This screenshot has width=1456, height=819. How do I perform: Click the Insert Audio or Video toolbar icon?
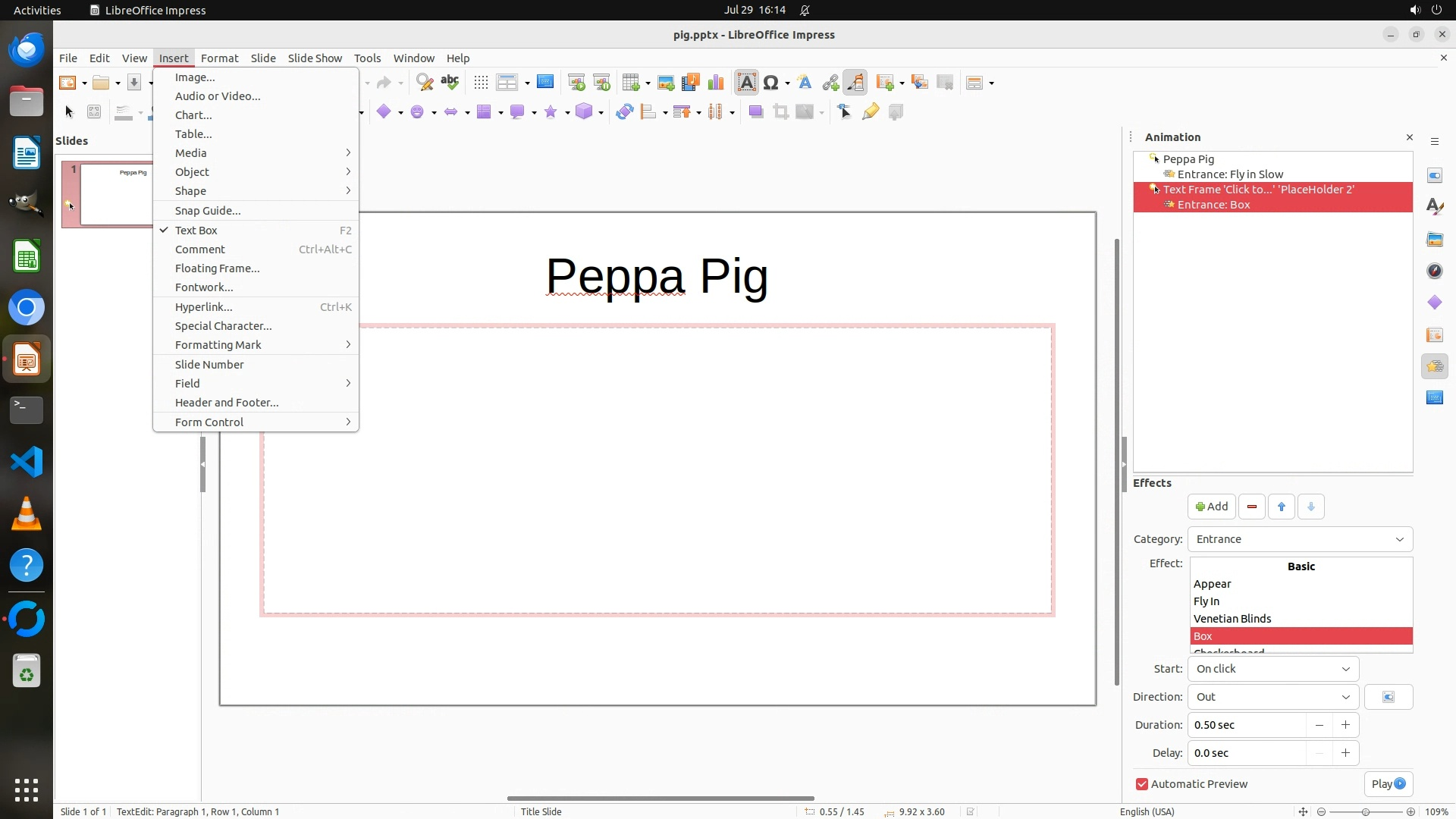[690, 83]
